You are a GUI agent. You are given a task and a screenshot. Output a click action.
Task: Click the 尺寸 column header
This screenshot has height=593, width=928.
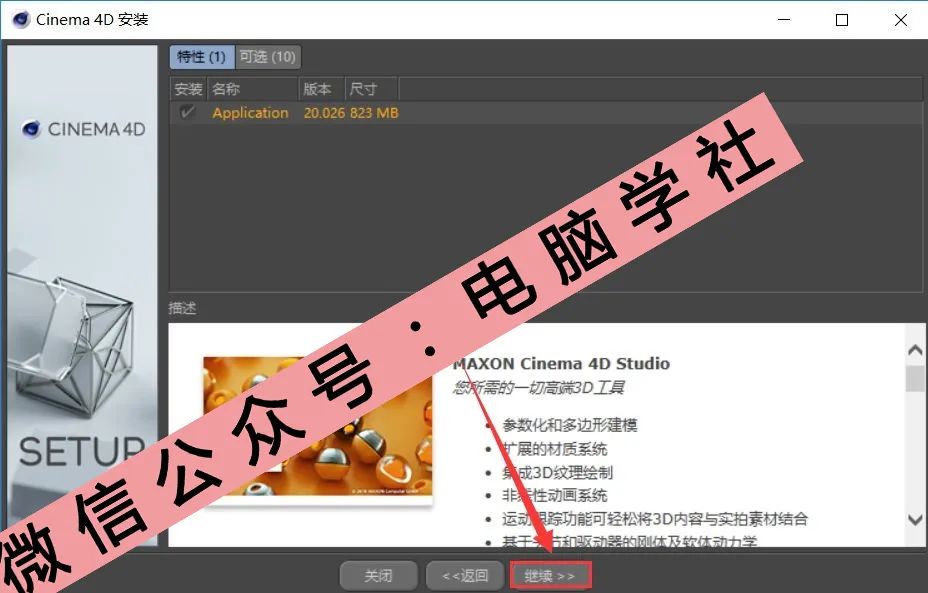(366, 88)
